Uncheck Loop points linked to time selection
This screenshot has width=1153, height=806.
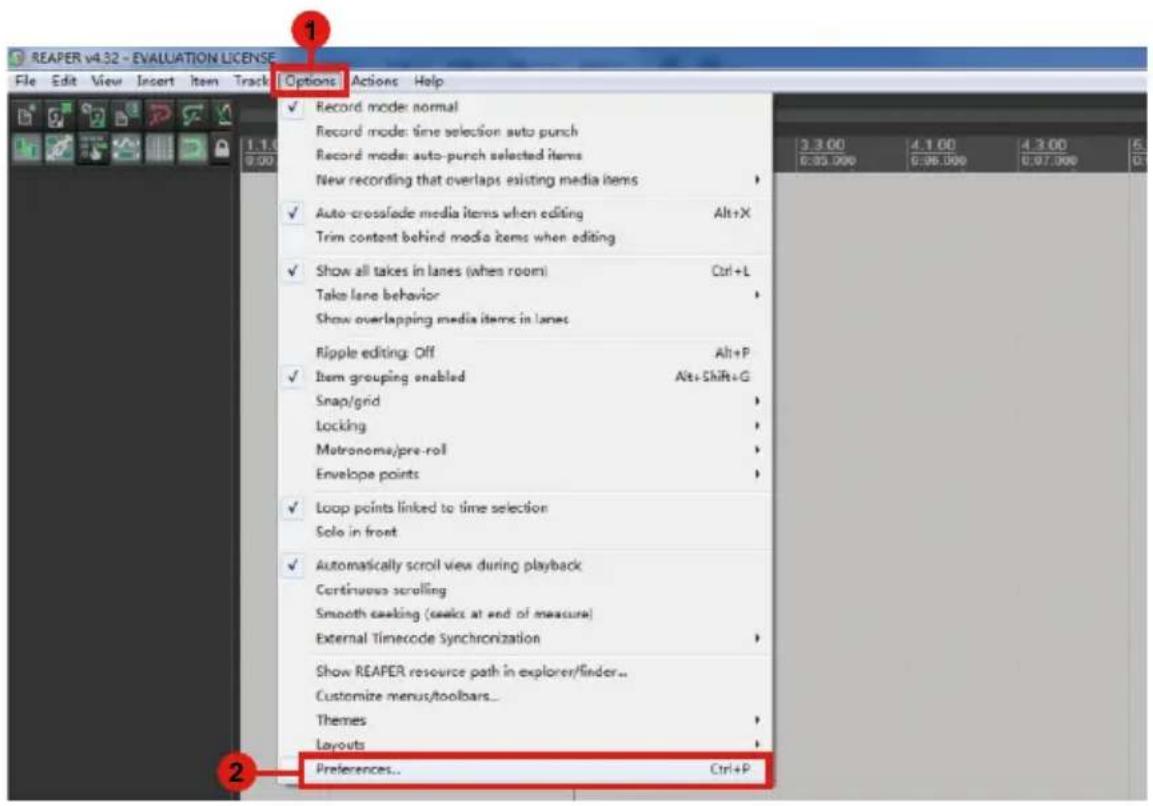[525, 507]
